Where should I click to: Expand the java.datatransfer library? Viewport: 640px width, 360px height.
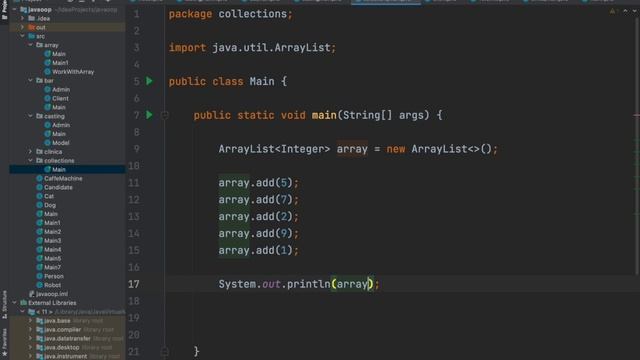(31, 339)
